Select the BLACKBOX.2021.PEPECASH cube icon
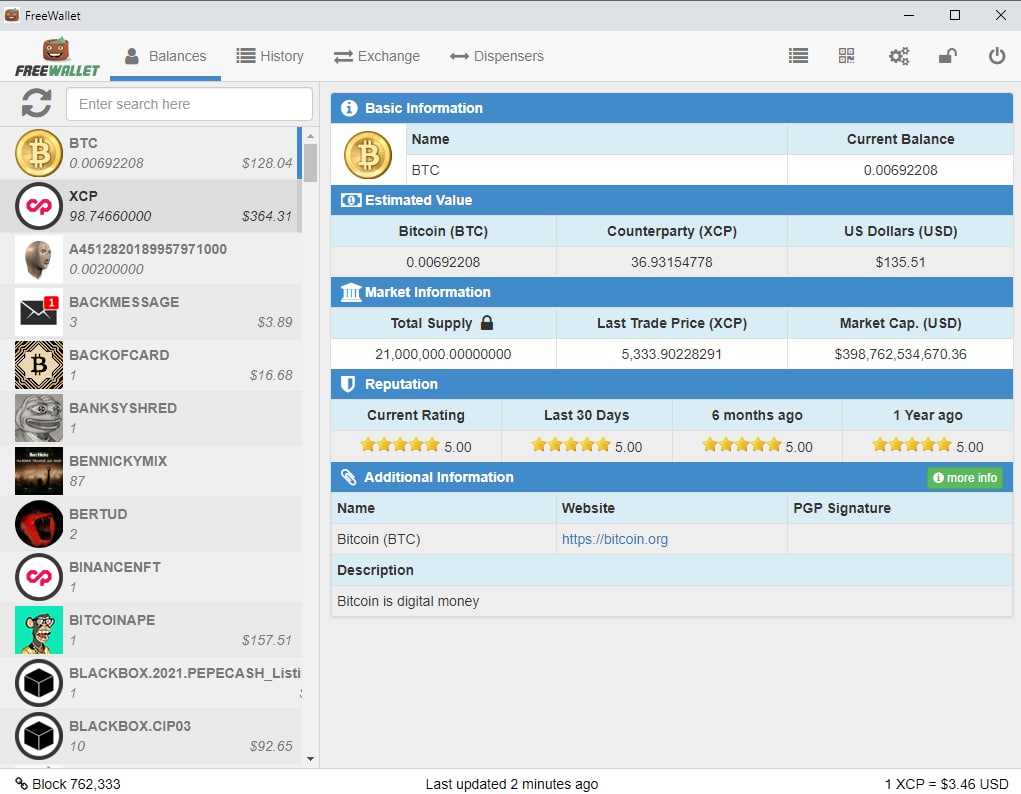Screen dimensions: 1021x794 [x=39, y=683]
